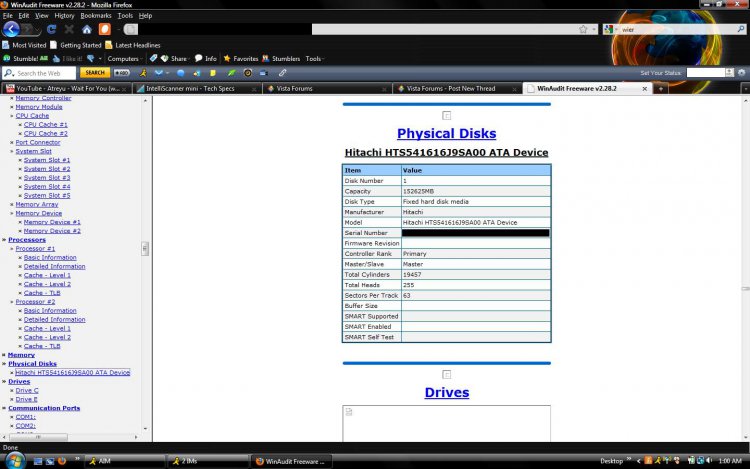The height and width of the screenshot is (469, 750).
Task: Click the mail envelope toolbar icon
Action: point(159,73)
